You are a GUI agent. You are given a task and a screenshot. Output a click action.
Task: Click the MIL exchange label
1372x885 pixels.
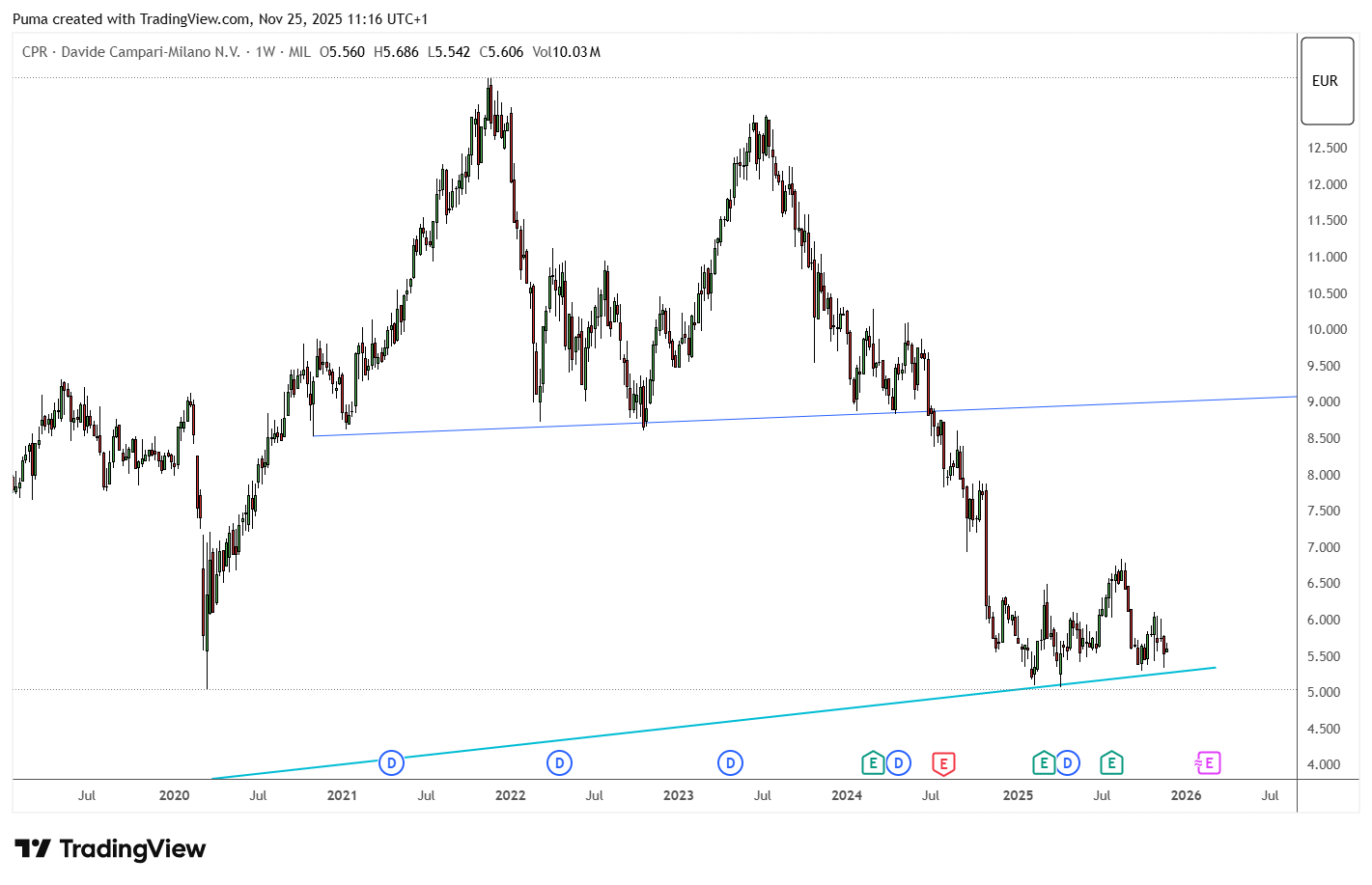[x=299, y=52]
